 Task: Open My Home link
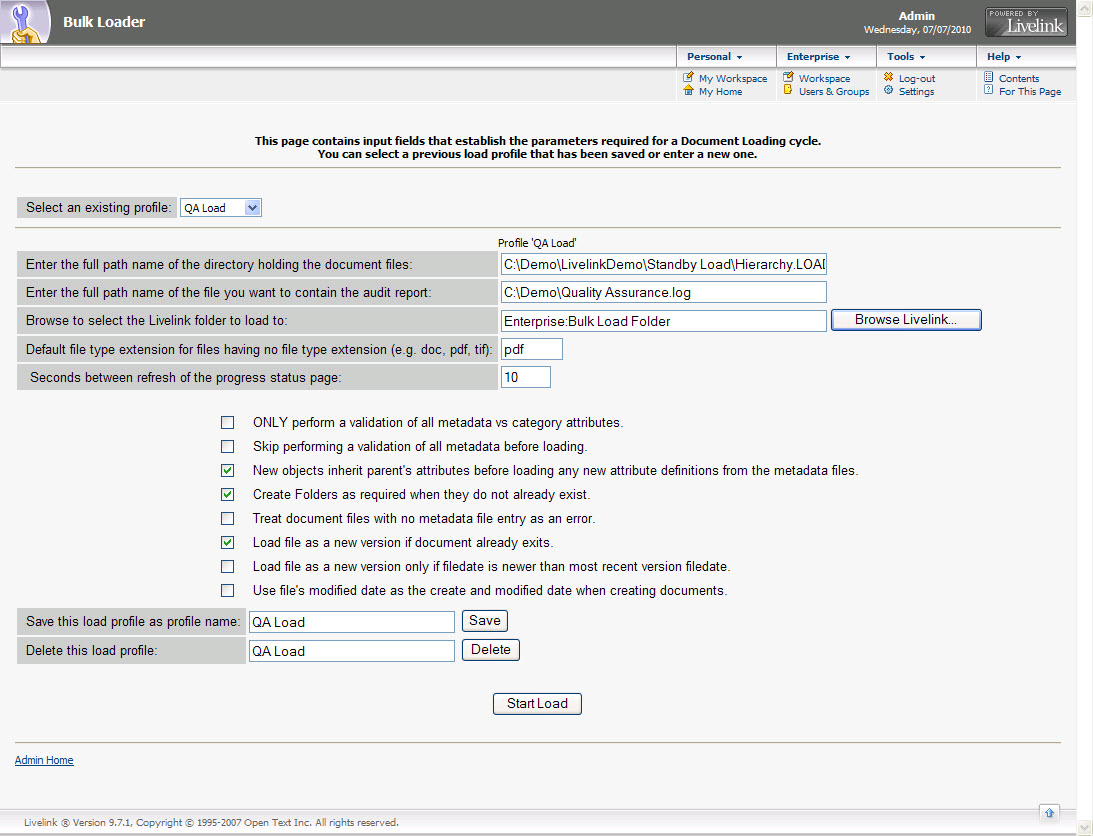720,91
